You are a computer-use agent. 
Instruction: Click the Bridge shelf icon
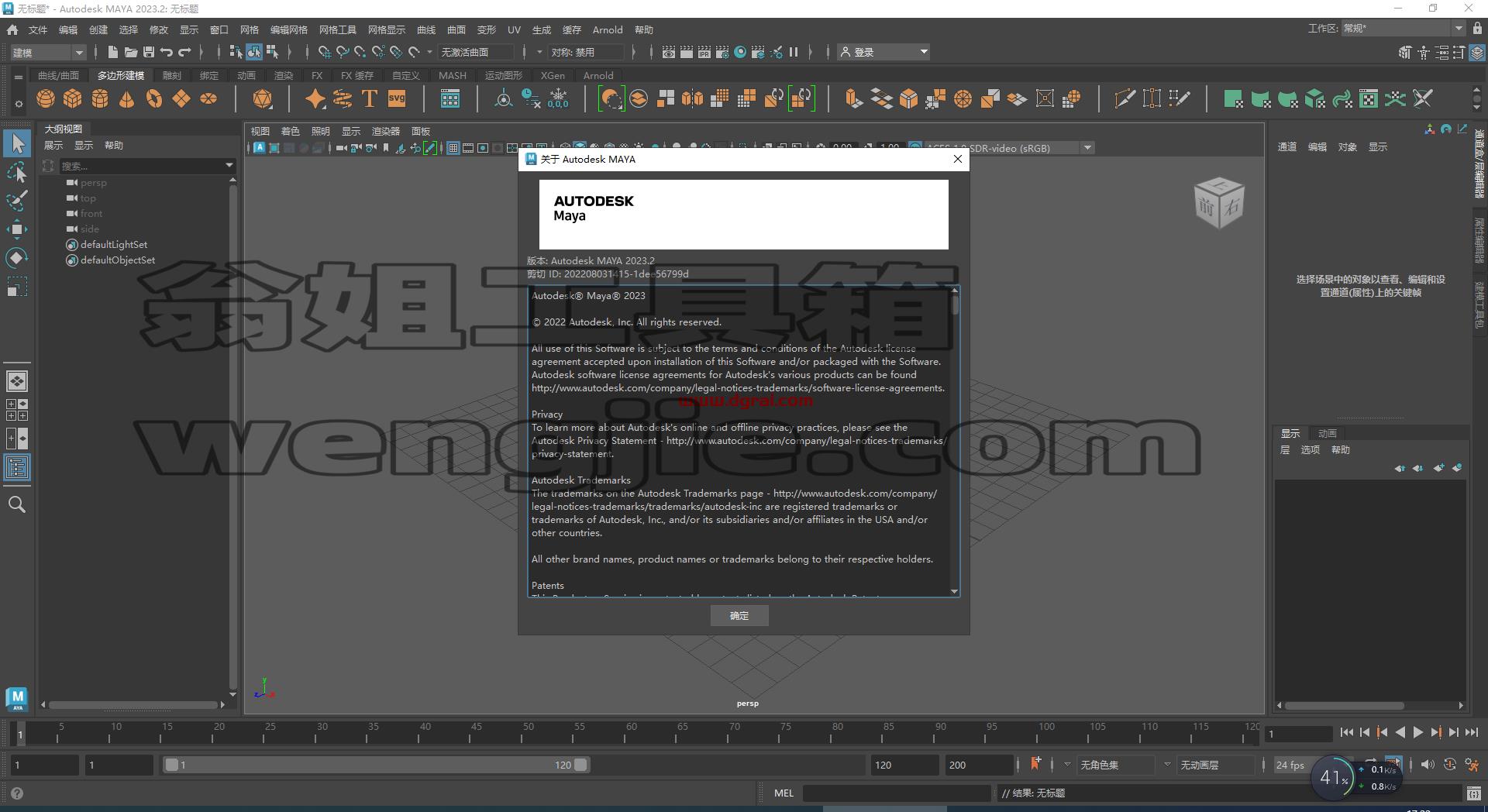pos(881,99)
